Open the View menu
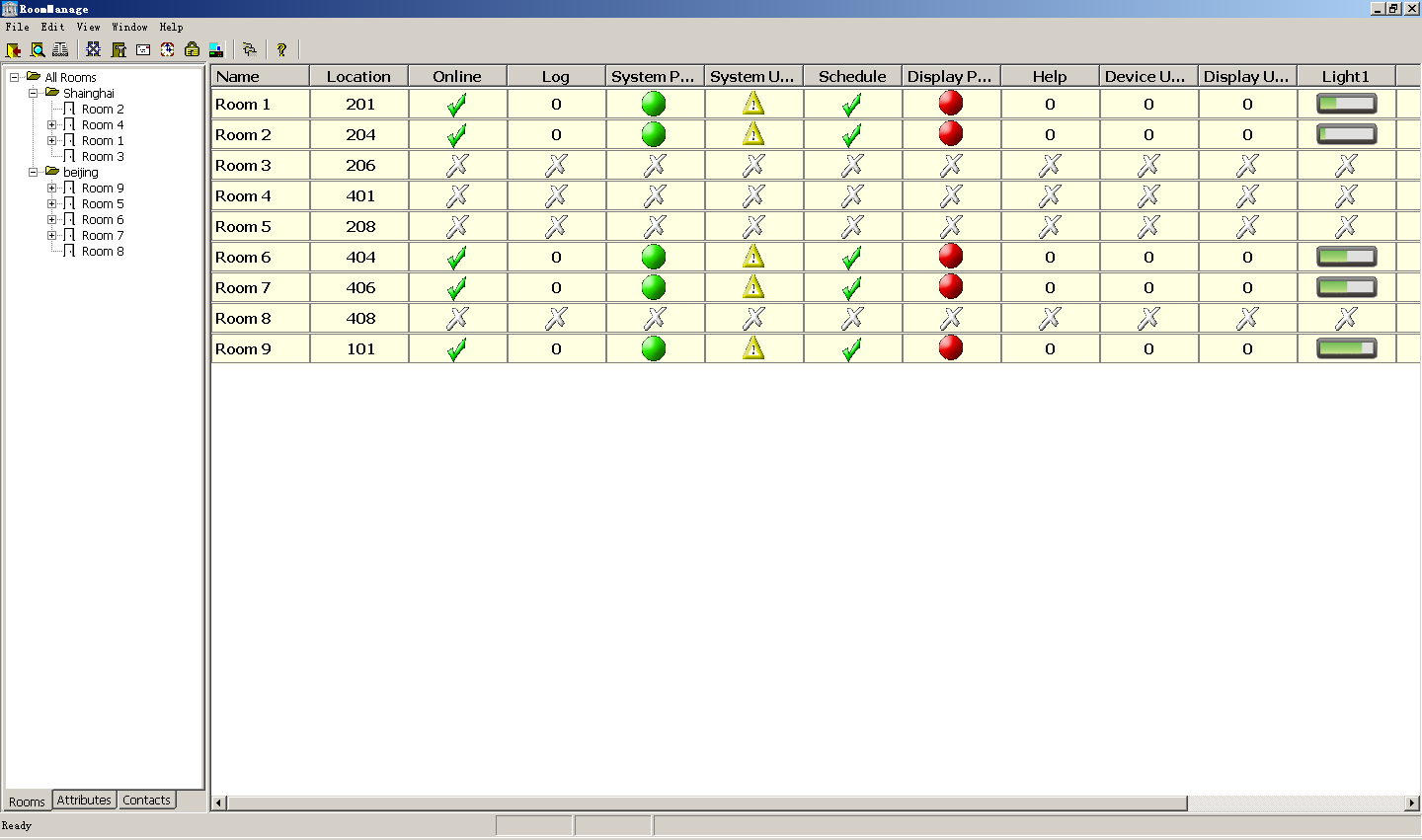Viewport: 1422px width, 840px height. [88, 27]
